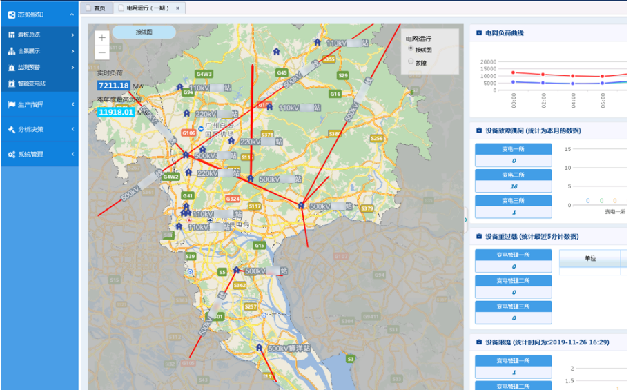Toggle the orange legend circle in the bar chart
The image size is (627, 390).
coord(615,200)
